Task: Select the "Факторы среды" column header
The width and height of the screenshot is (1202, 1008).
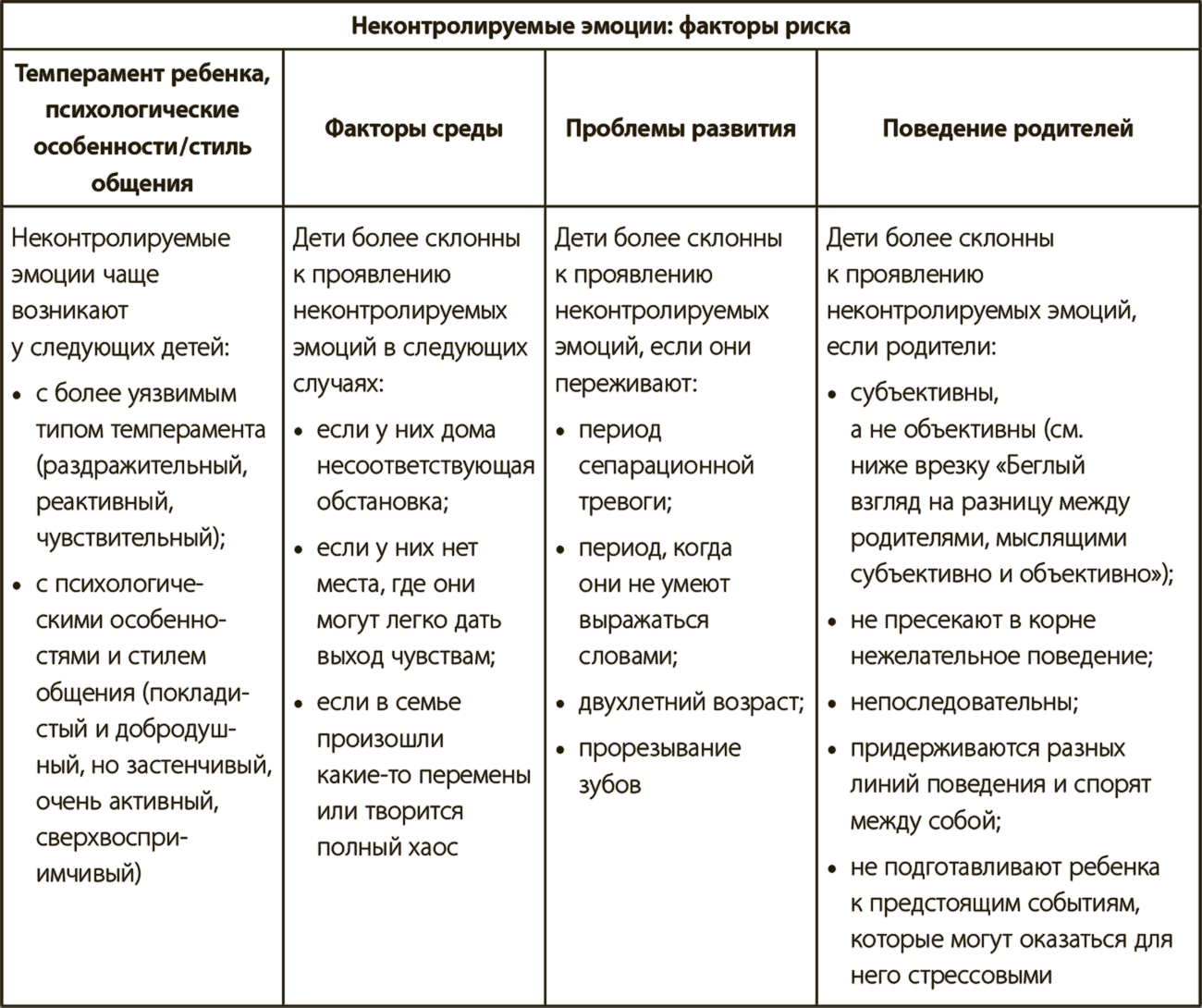Action: click(413, 129)
